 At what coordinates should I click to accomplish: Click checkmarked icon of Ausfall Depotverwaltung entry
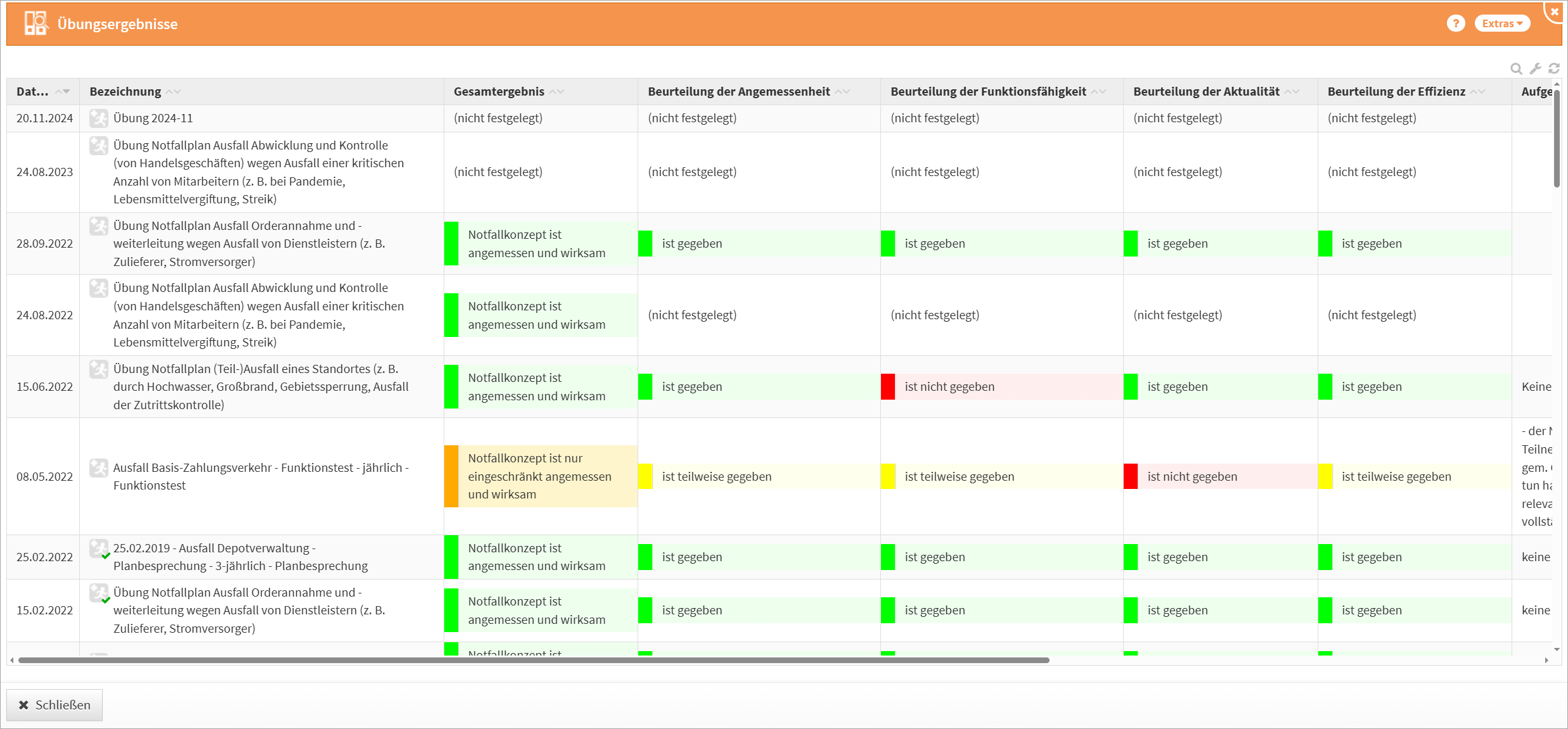(x=100, y=548)
